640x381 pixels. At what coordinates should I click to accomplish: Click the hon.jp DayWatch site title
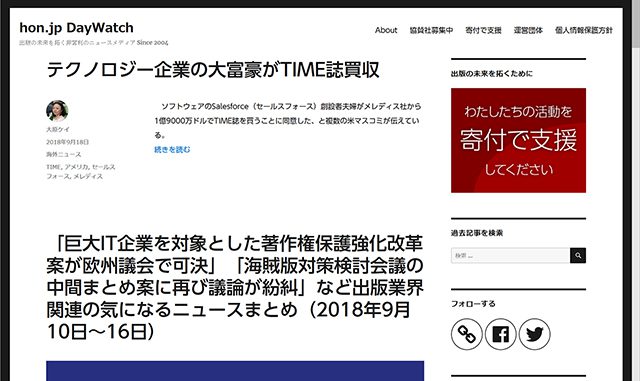(x=76, y=28)
